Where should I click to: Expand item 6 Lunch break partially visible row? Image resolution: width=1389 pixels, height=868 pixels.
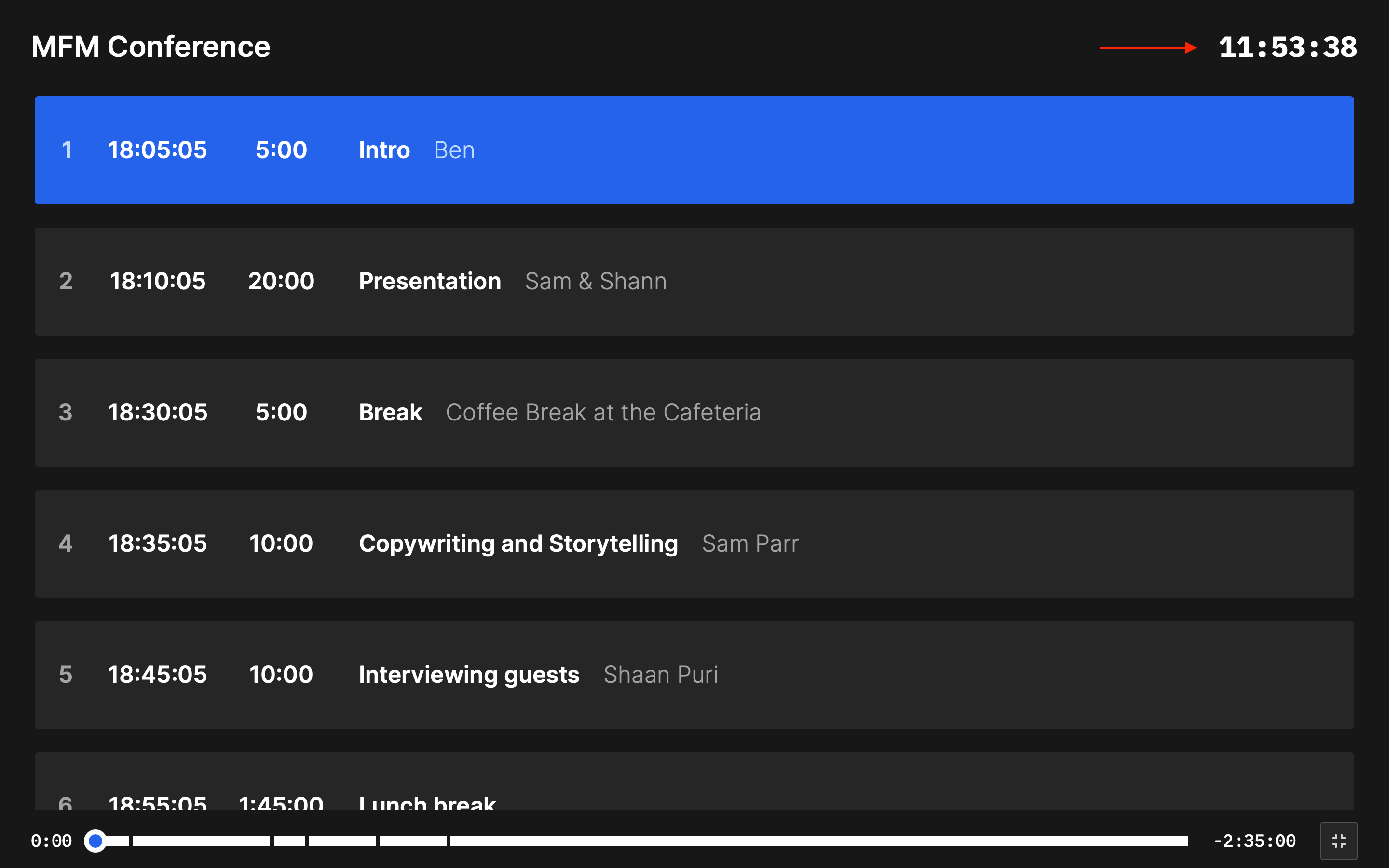coord(694,795)
